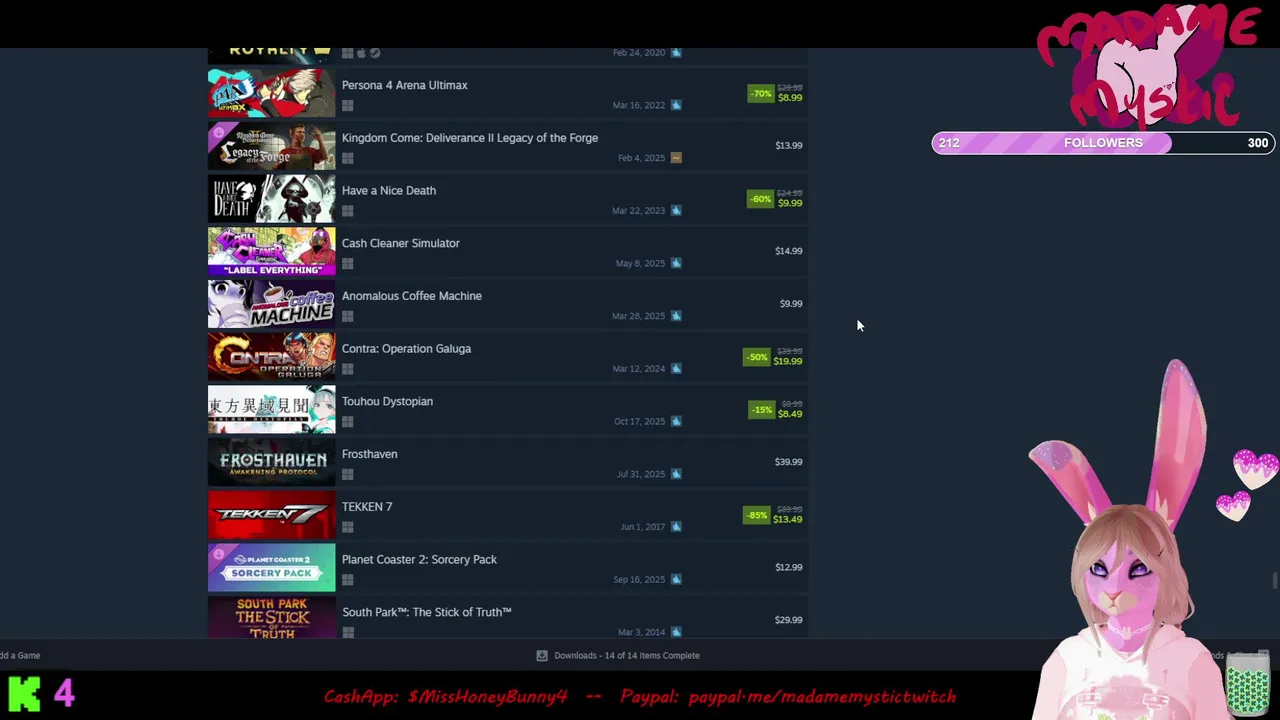
Task: Click Windows icon under Cash Cleaner Simulator
Action: (347, 264)
